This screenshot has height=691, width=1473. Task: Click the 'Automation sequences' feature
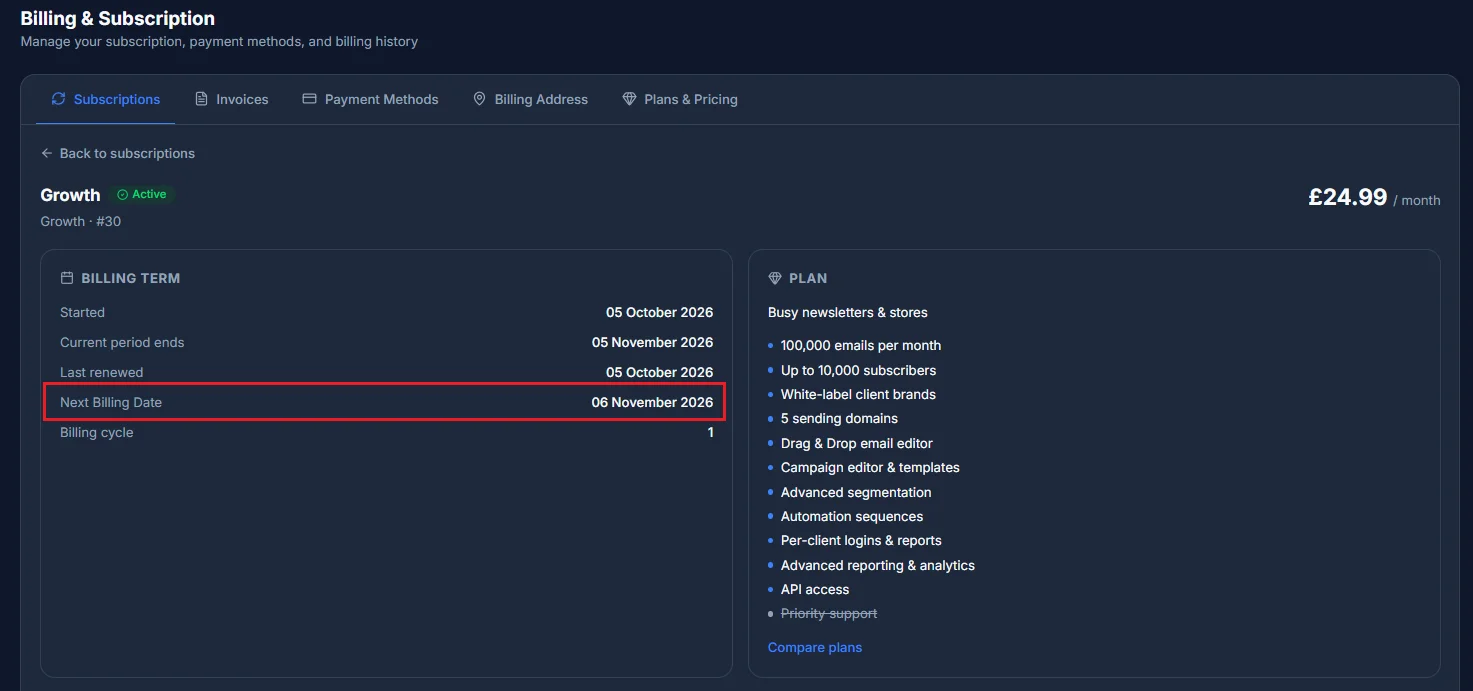coord(852,516)
